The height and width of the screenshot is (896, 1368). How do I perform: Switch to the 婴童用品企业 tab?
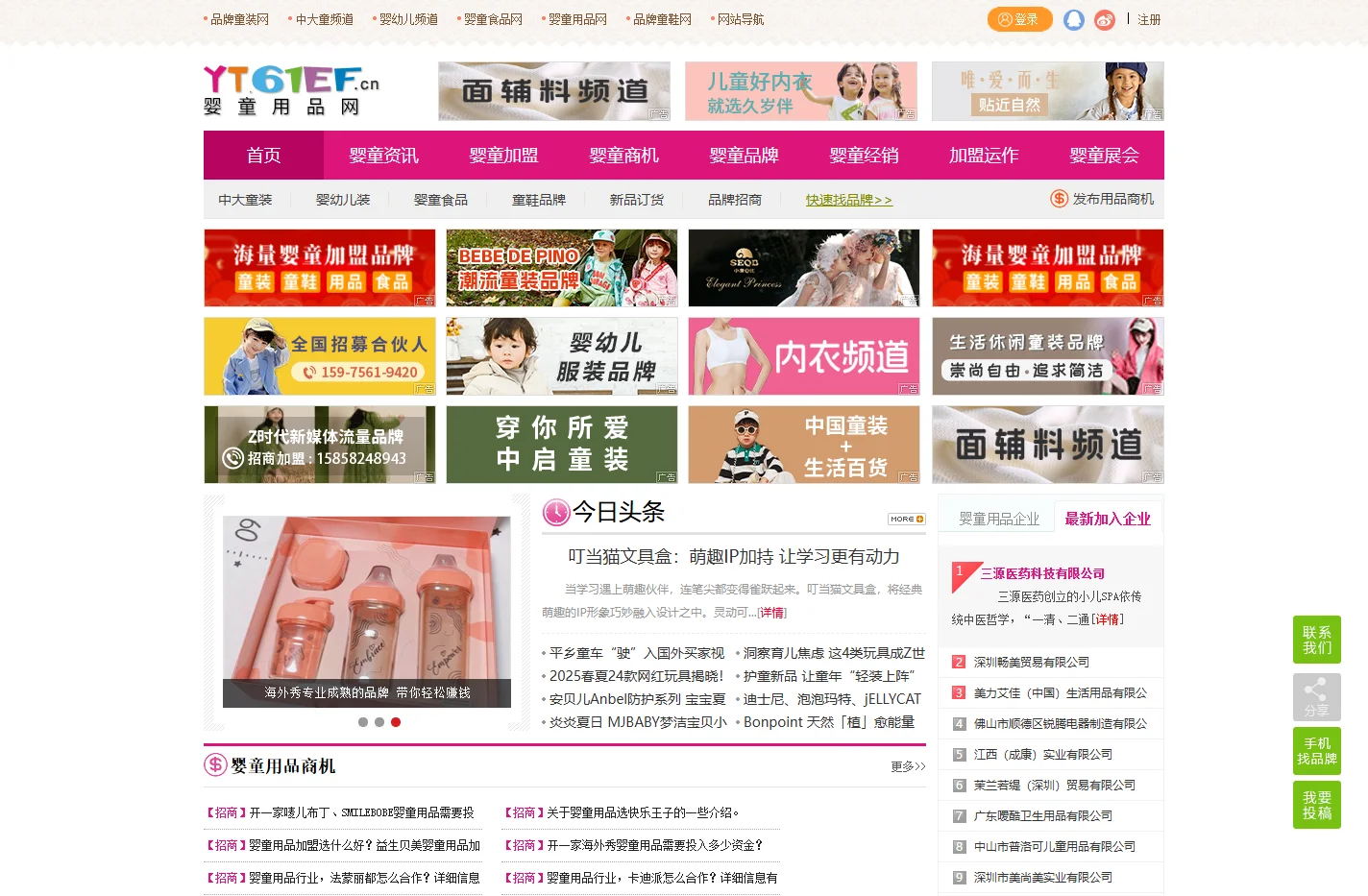(998, 519)
